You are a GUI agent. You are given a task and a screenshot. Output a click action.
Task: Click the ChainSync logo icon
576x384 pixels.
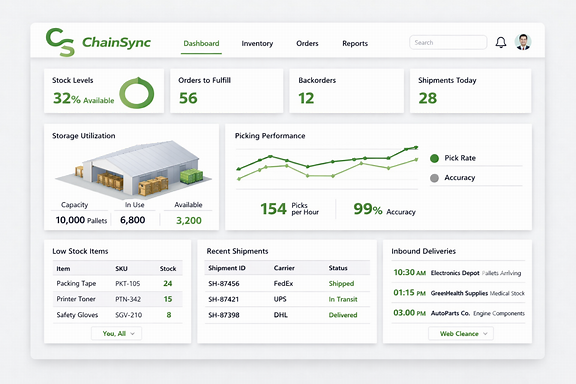60,42
